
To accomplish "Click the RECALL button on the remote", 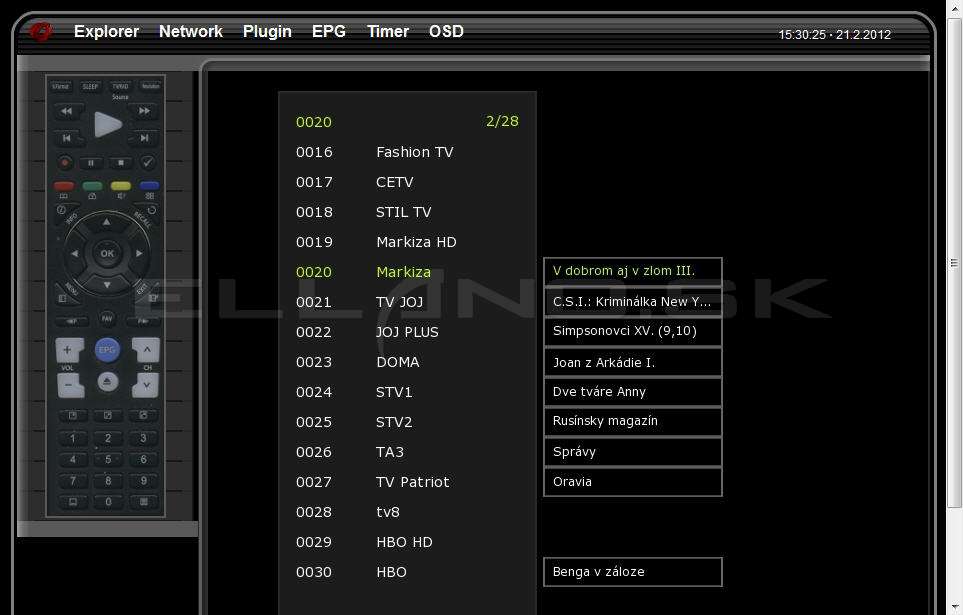I will [x=146, y=215].
